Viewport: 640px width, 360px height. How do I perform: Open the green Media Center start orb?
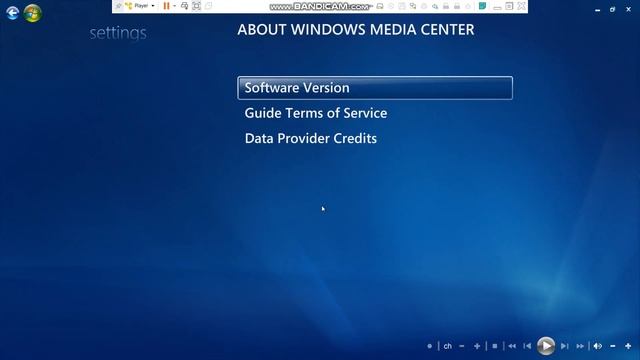(32, 13)
